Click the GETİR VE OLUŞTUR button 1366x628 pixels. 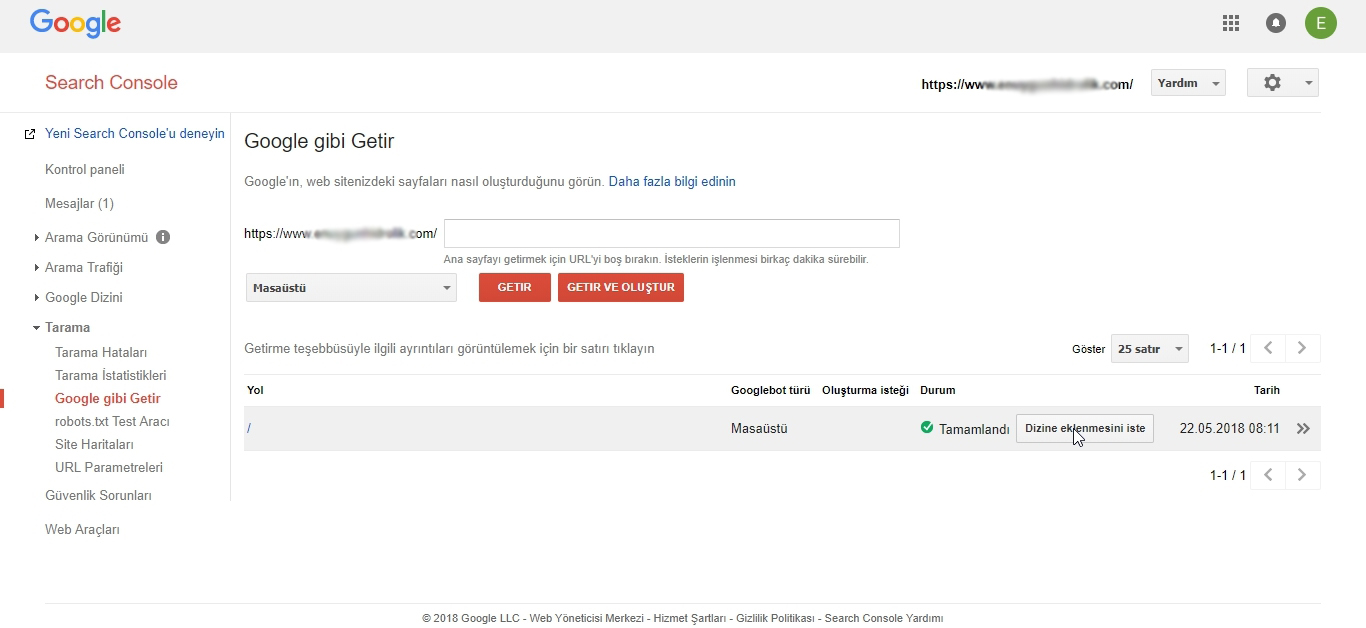(x=621, y=287)
